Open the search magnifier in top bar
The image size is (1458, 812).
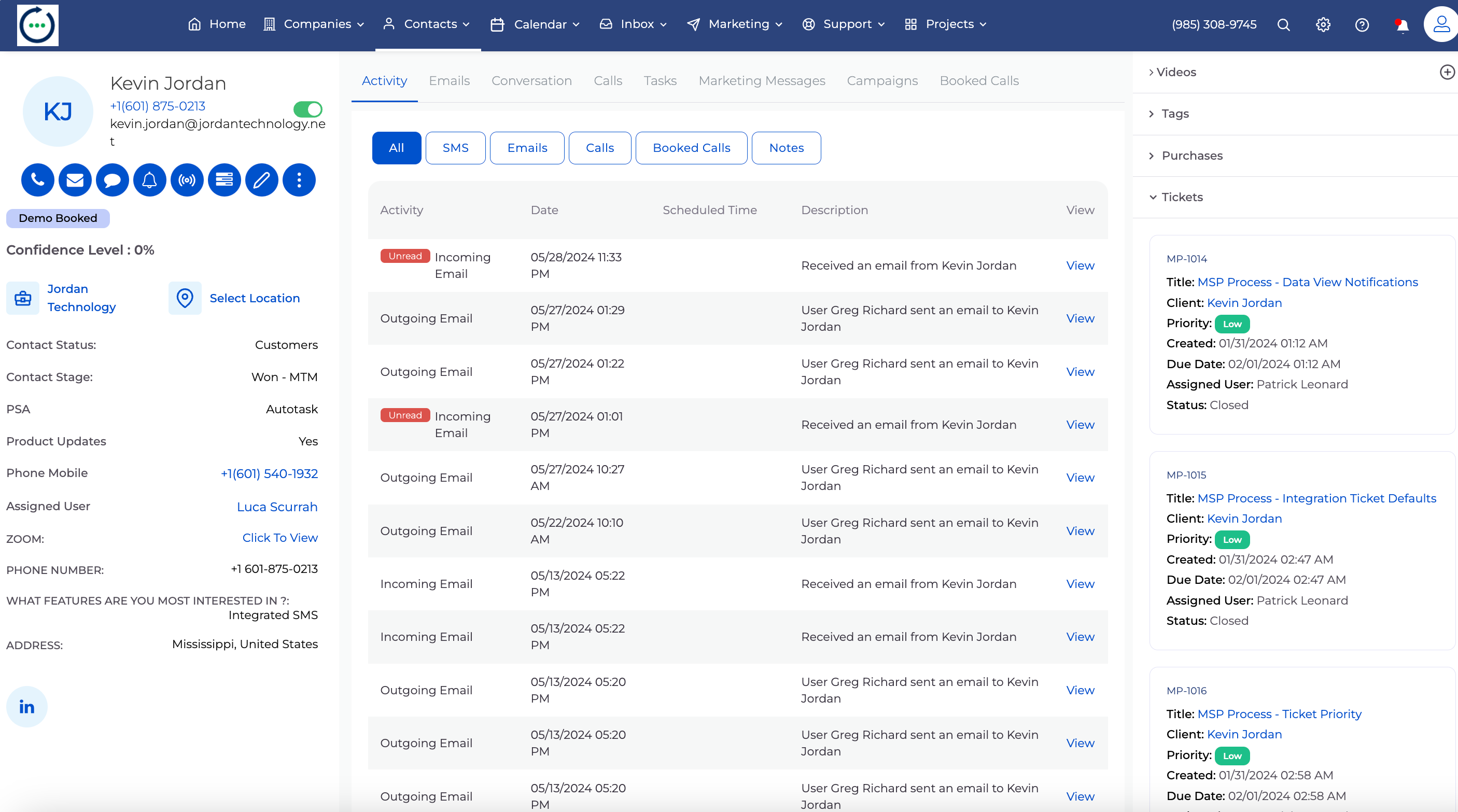(x=1284, y=24)
